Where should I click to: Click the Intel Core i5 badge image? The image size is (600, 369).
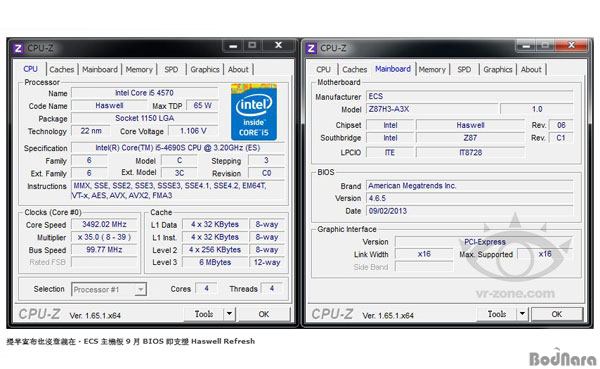point(254,112)
